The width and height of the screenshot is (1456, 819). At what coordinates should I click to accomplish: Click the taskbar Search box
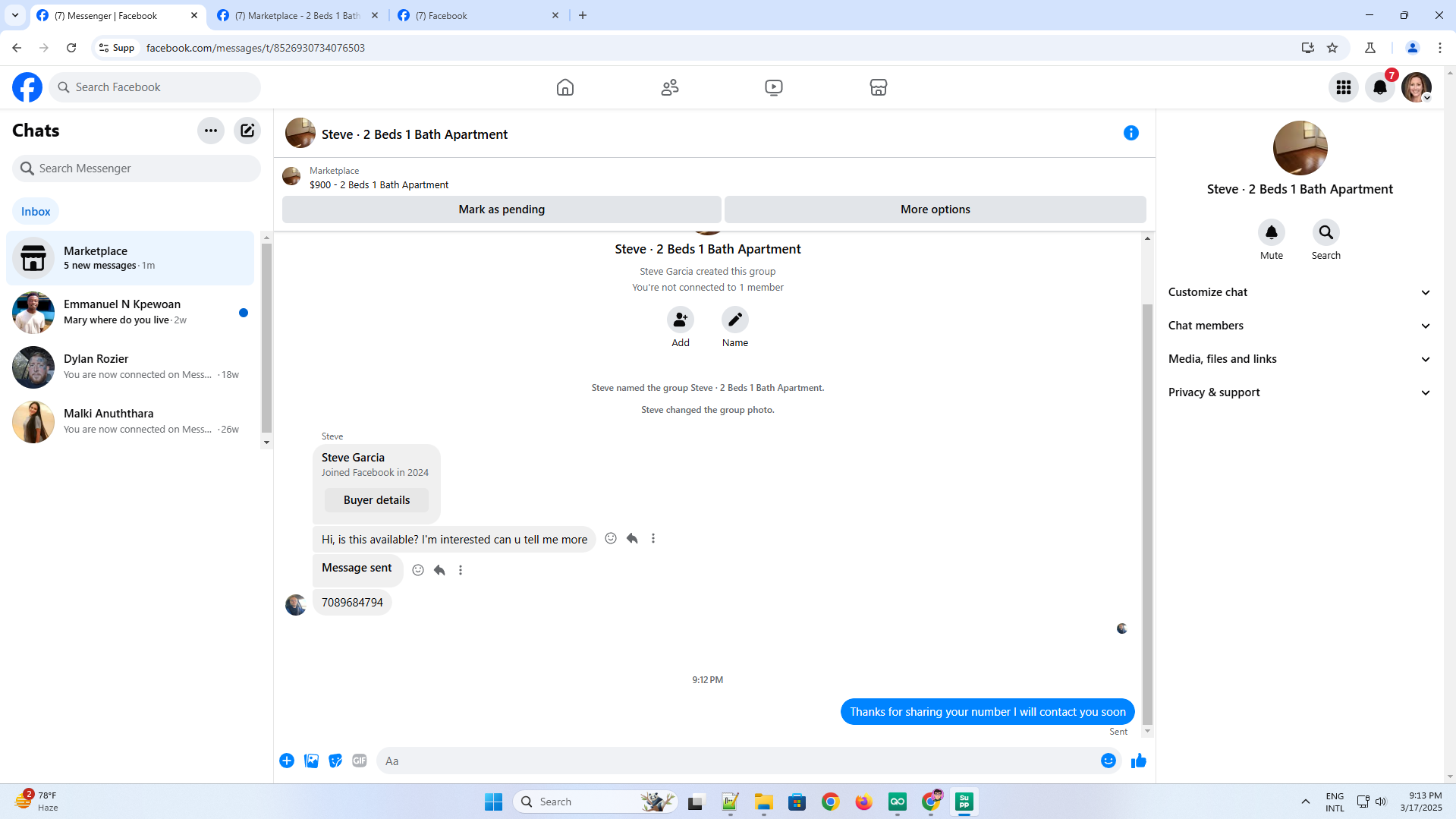(595, 802)
